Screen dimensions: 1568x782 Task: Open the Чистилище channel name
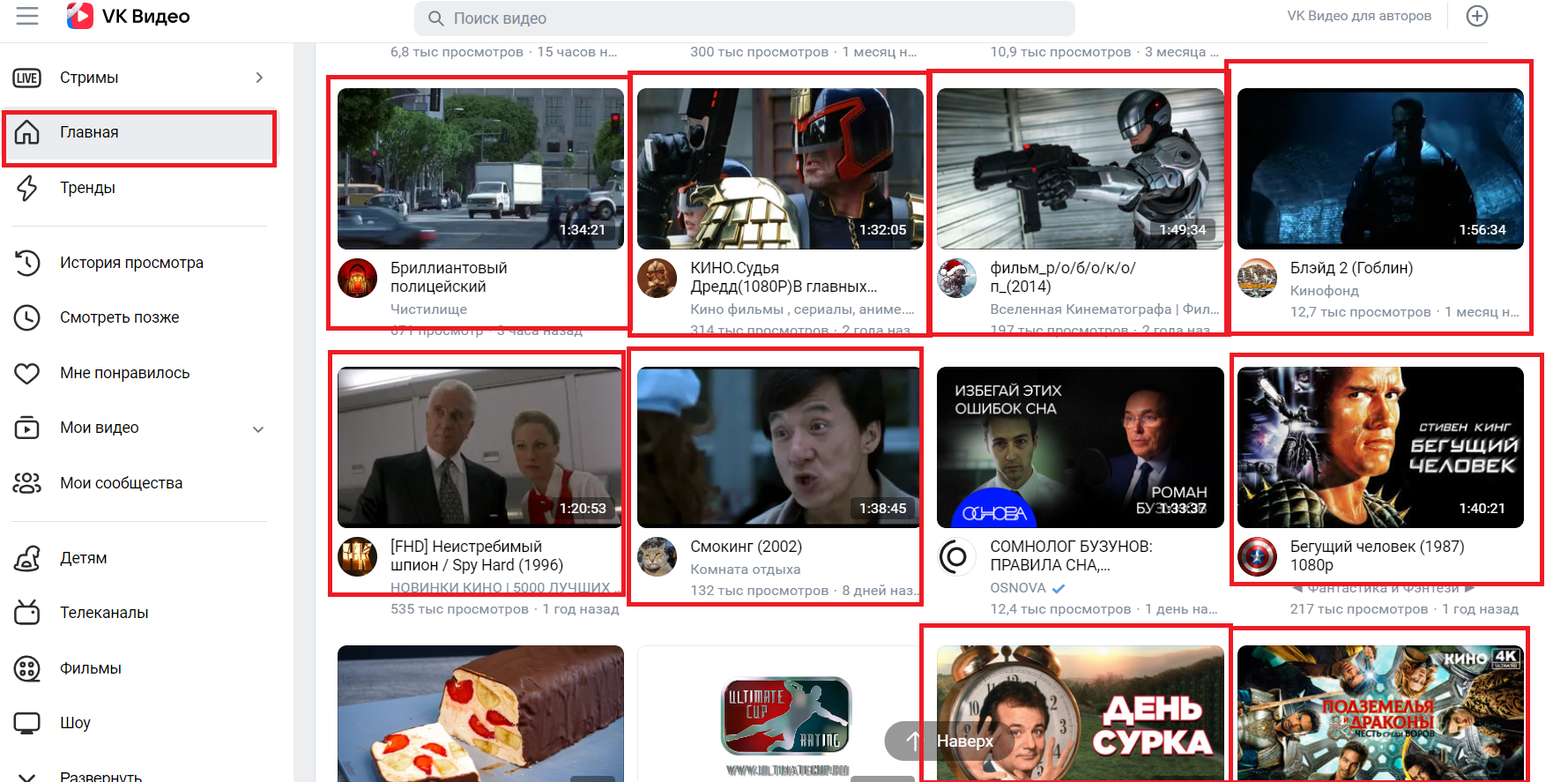(x=428, y=309)
